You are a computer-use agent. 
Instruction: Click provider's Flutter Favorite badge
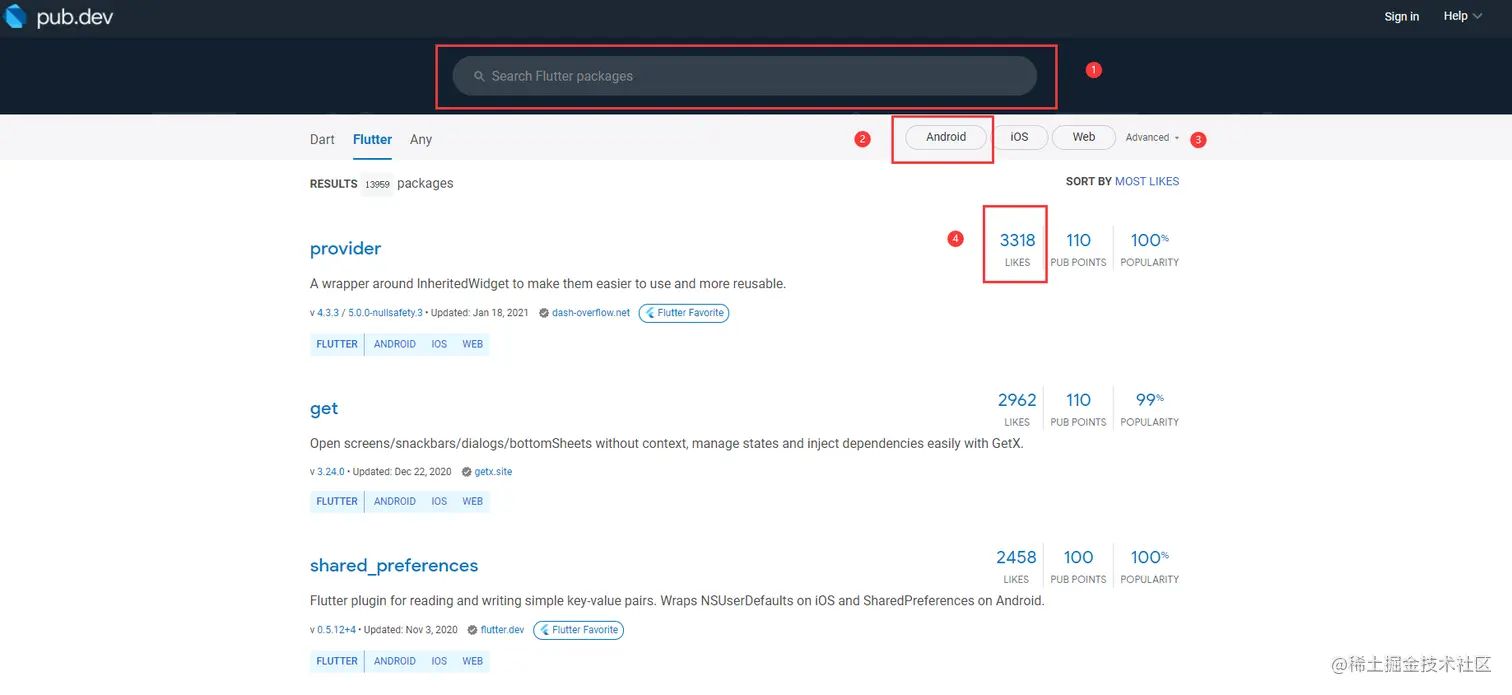coord(684,313)
